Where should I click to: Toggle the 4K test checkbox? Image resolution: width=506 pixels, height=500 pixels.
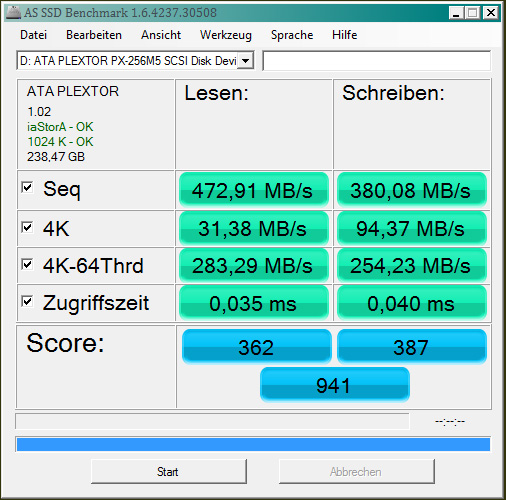coord(27,227)
